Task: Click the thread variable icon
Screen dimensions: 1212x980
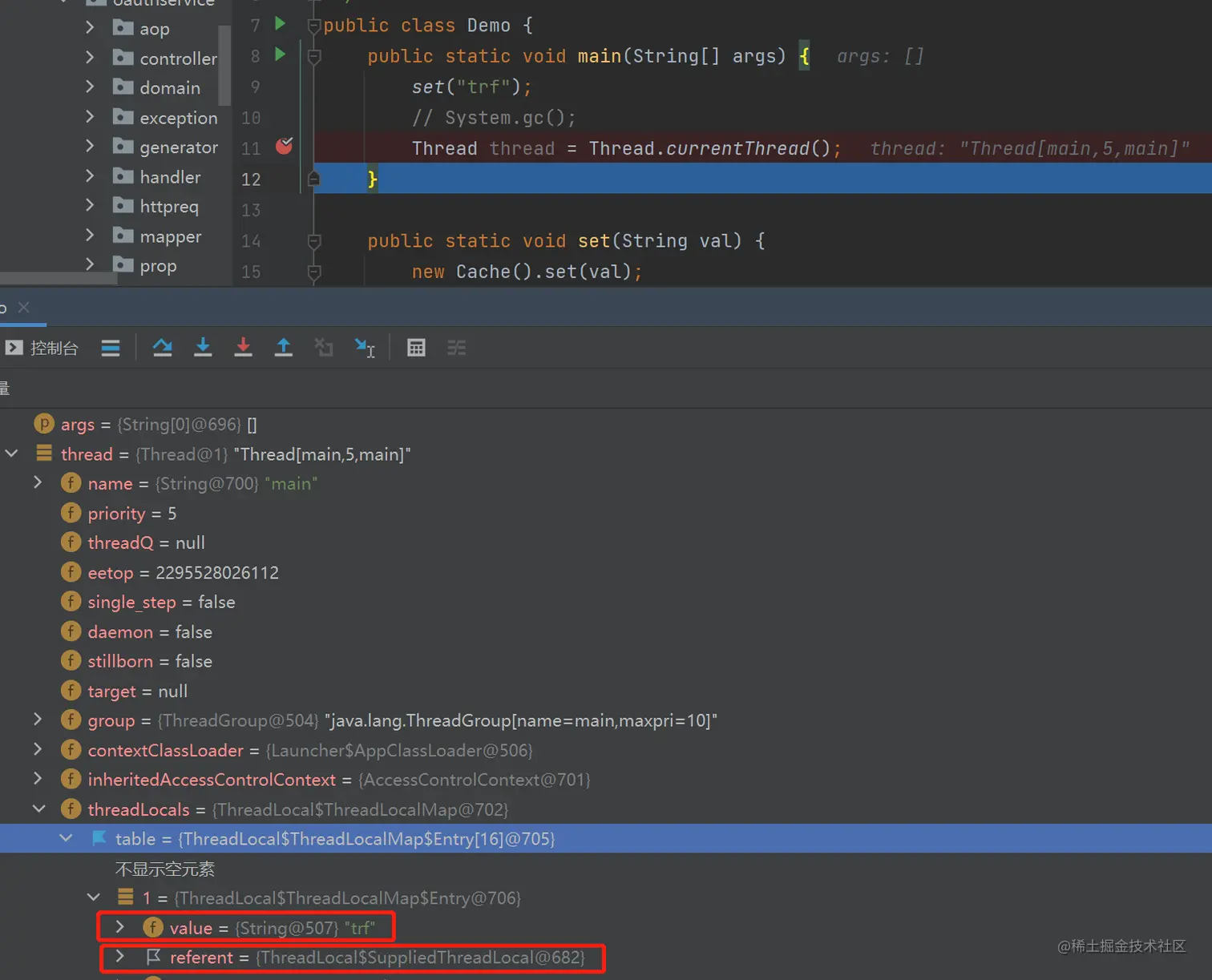Action: [x=44, y=454]
